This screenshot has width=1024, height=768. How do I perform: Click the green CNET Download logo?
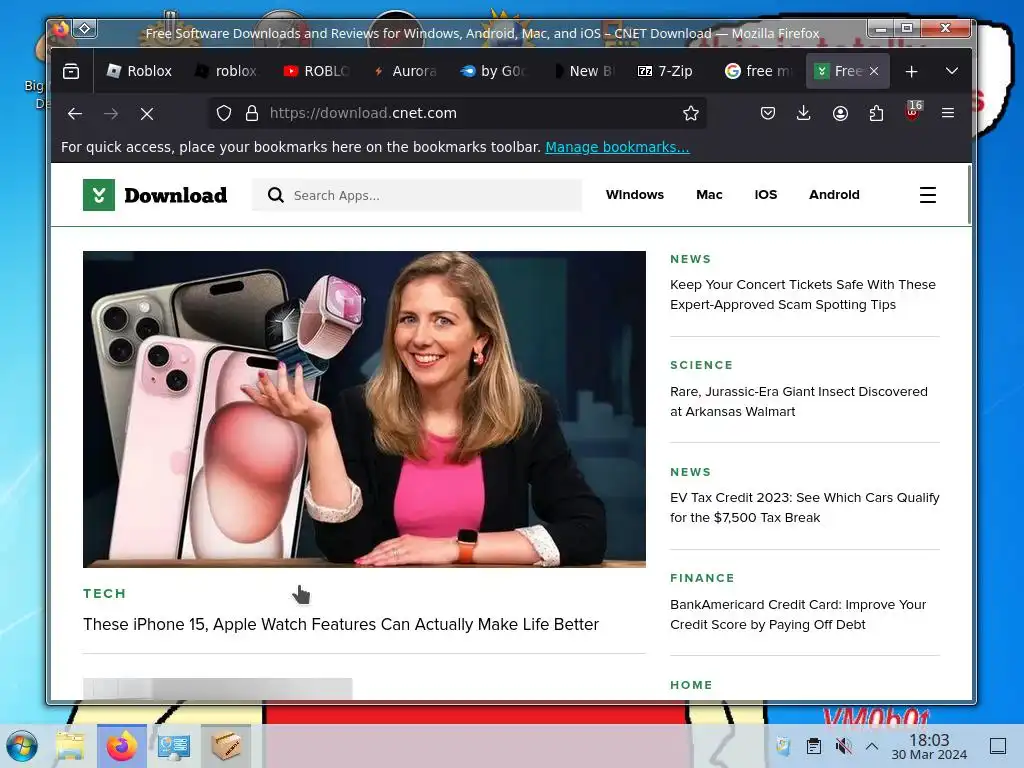155,195
